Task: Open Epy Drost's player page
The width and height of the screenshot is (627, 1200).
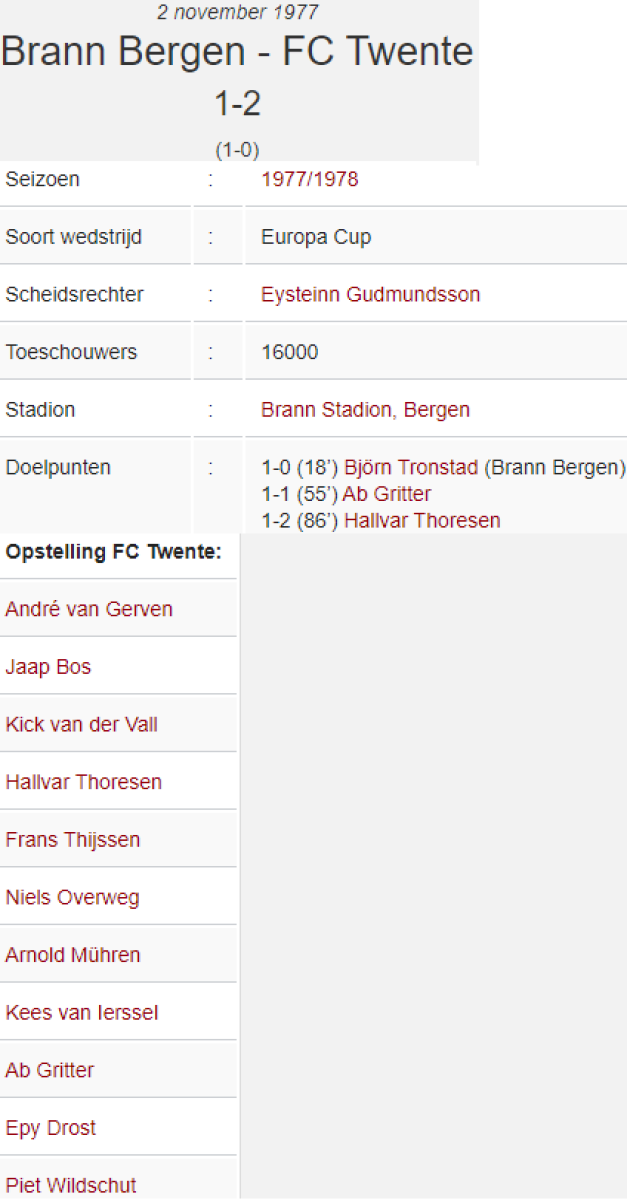Action: (x=50, y=1128)
